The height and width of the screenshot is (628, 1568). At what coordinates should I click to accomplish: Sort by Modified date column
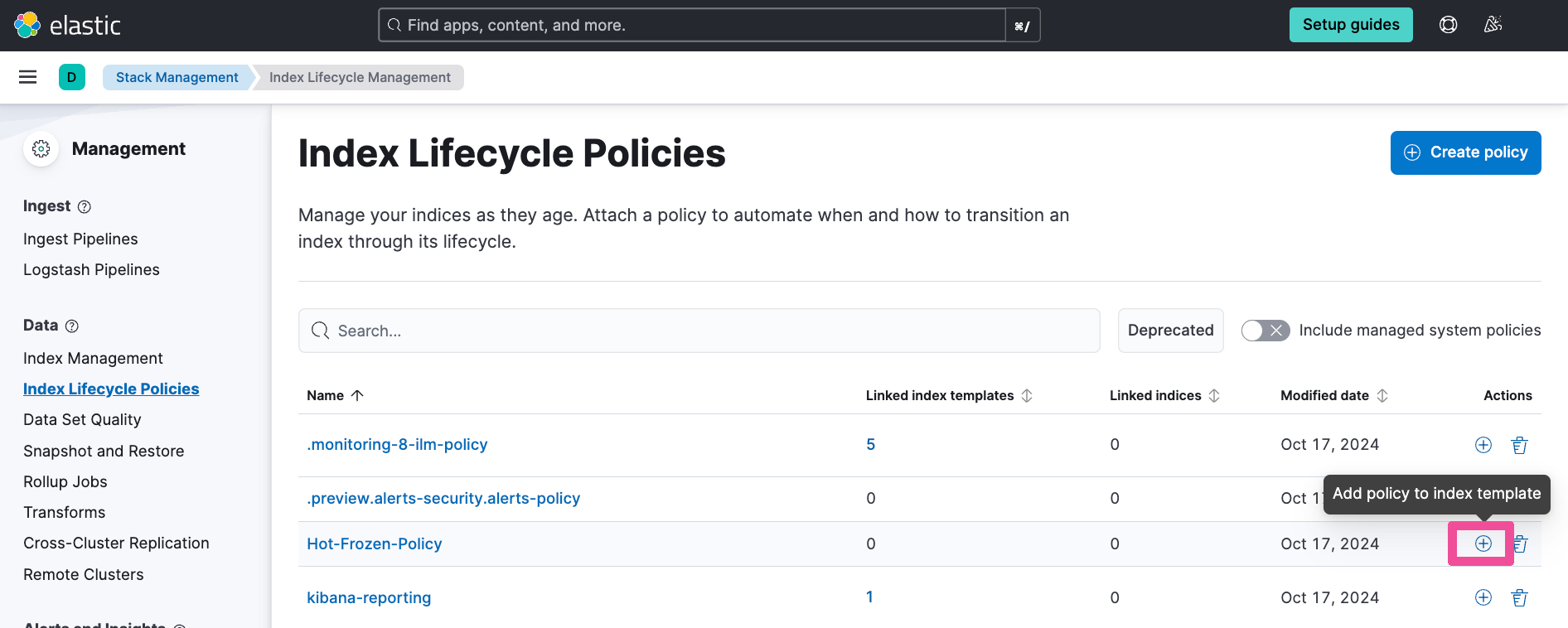click(1334, 395)
